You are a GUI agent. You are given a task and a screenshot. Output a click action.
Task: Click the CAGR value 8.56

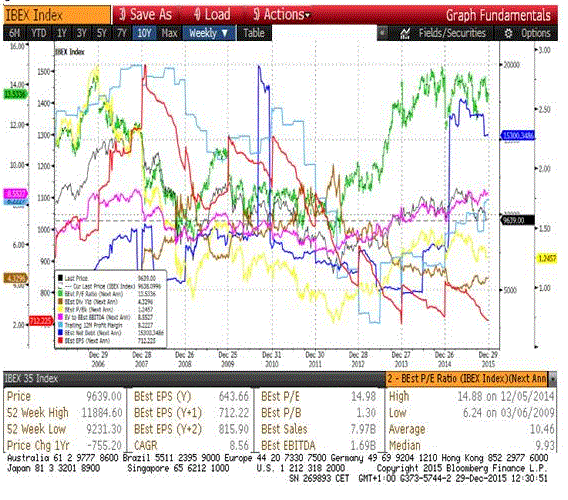coord(239,445)
